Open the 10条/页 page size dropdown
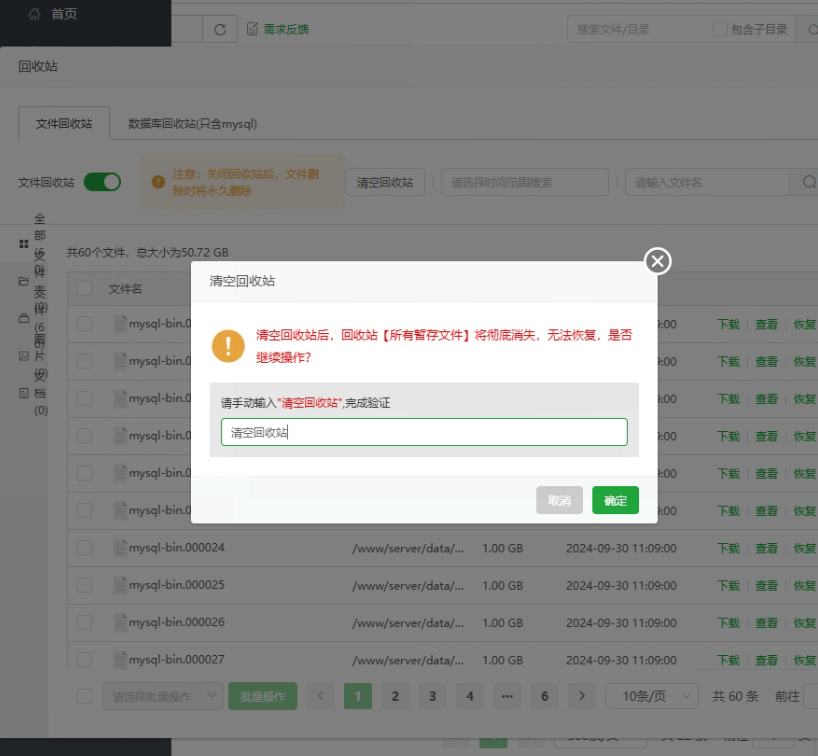818x756 pixels. 652,696
